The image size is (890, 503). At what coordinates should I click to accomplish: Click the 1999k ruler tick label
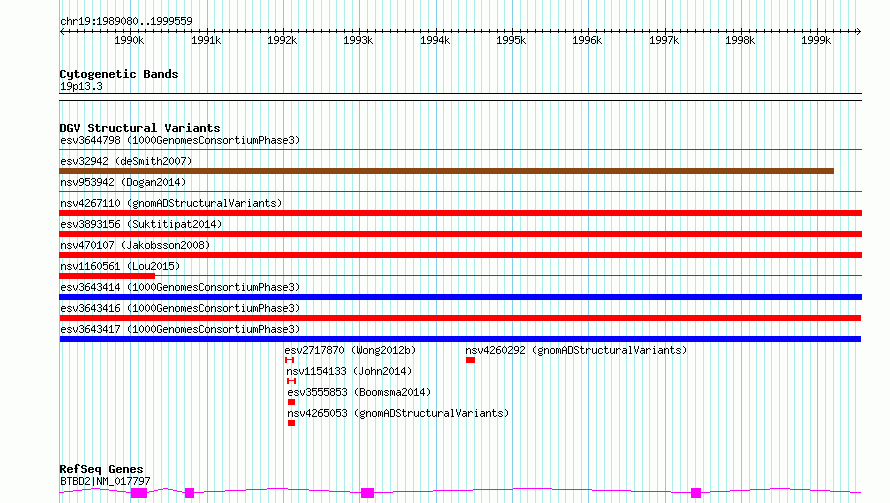click(816, 41)
